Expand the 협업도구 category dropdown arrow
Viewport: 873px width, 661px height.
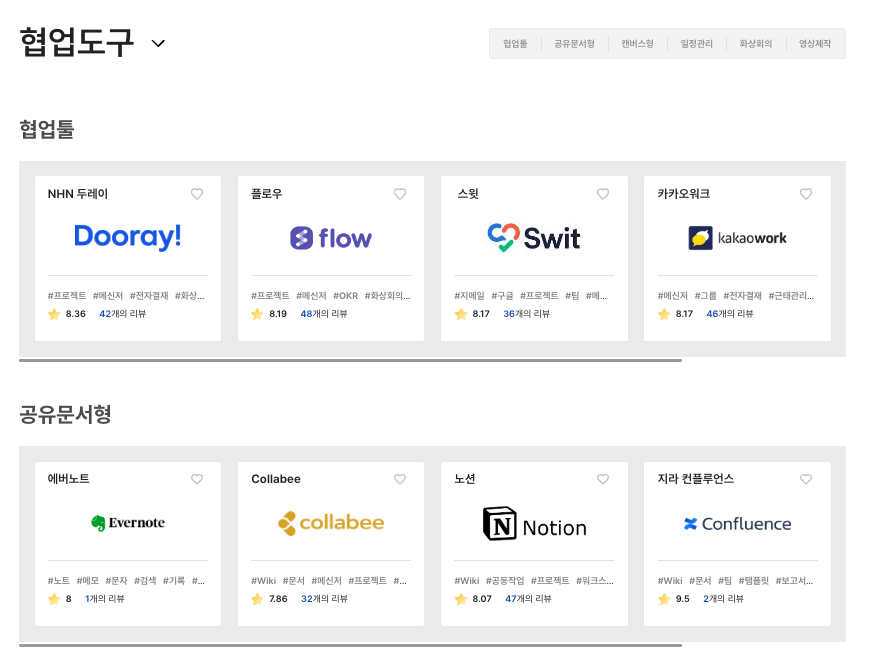tap(158, 43)
